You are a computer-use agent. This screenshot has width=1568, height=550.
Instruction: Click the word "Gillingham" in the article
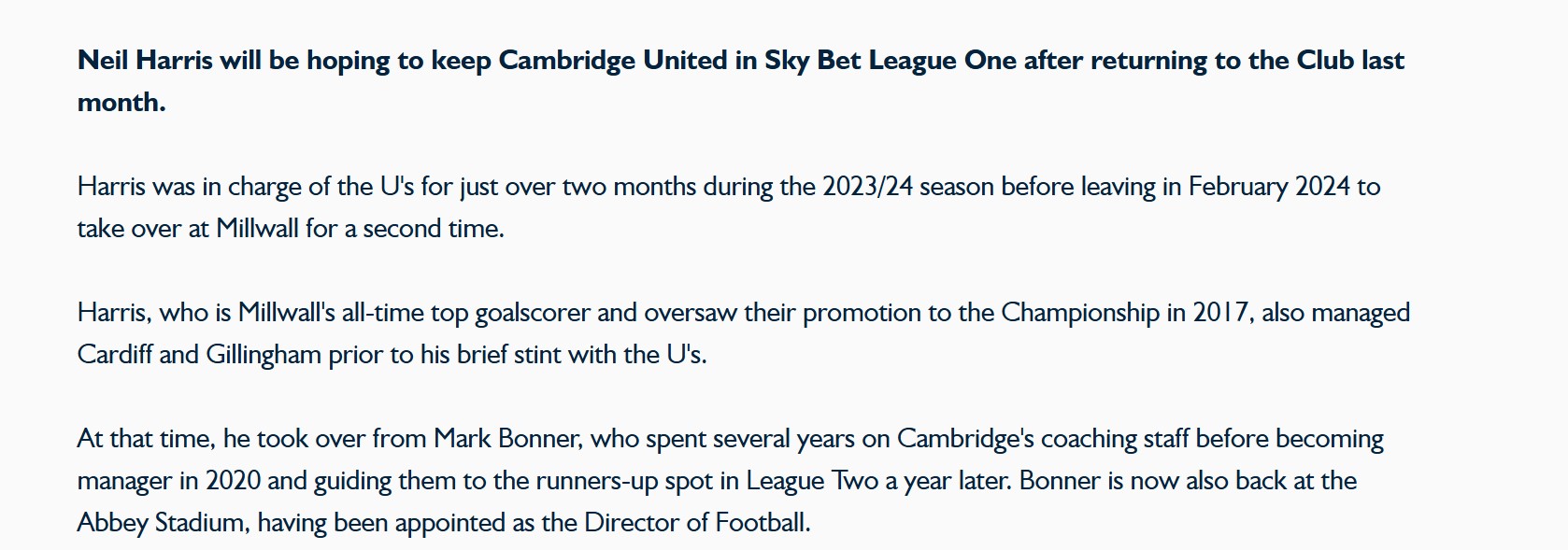pos(264,355)
